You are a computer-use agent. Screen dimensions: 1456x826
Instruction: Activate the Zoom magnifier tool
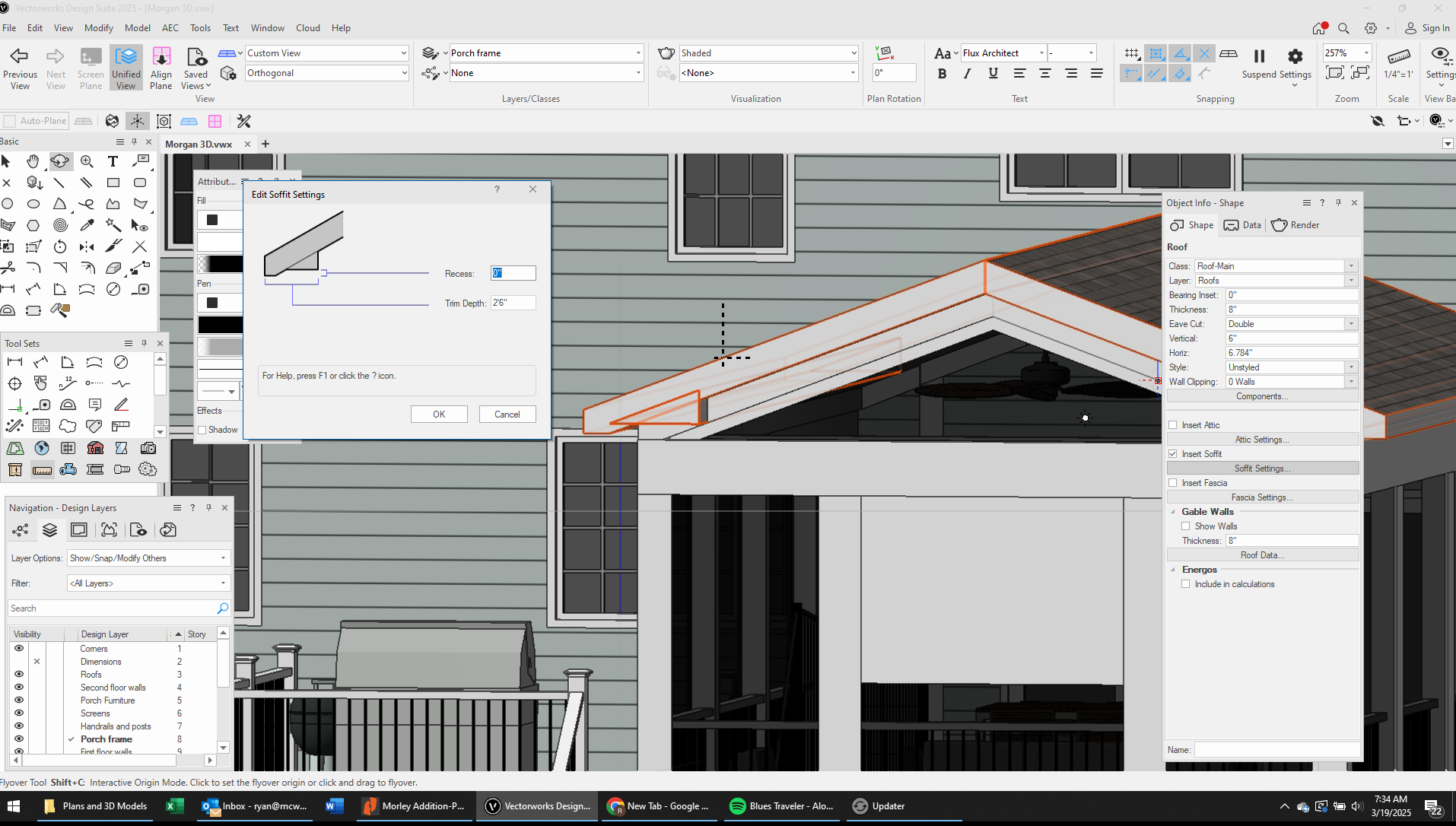point(87,161)
